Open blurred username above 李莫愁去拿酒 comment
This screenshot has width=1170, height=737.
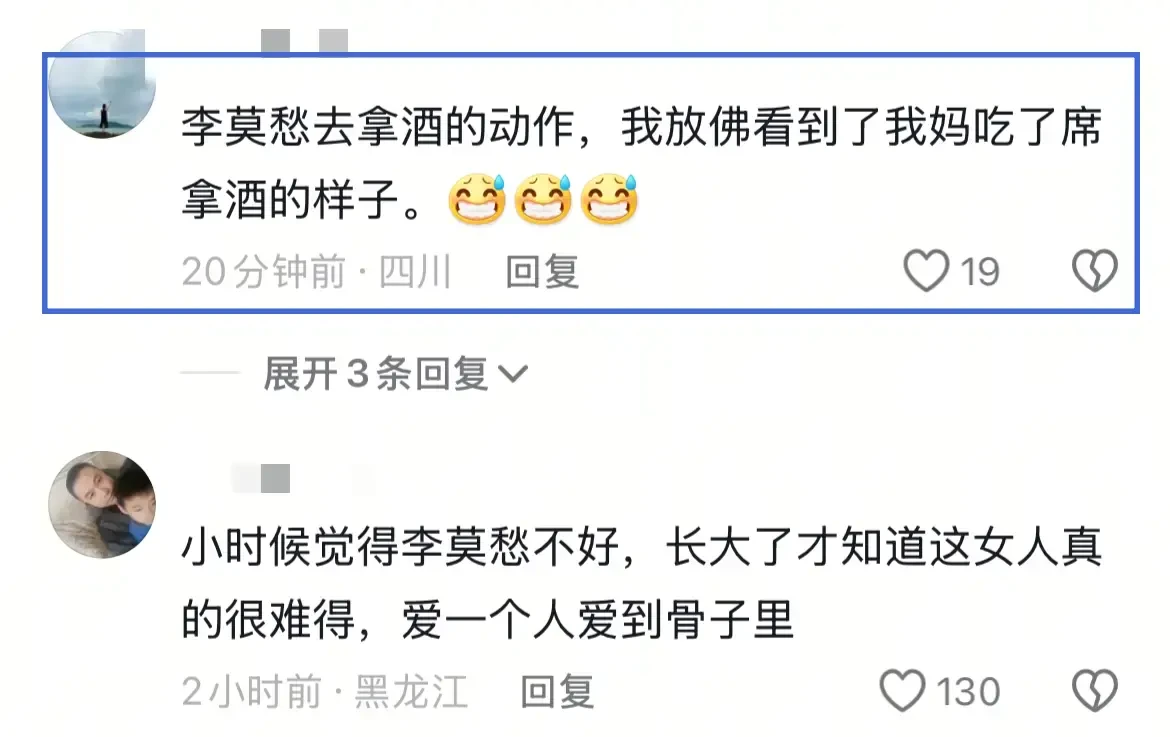pyautogui.click(x=304, y=42)
